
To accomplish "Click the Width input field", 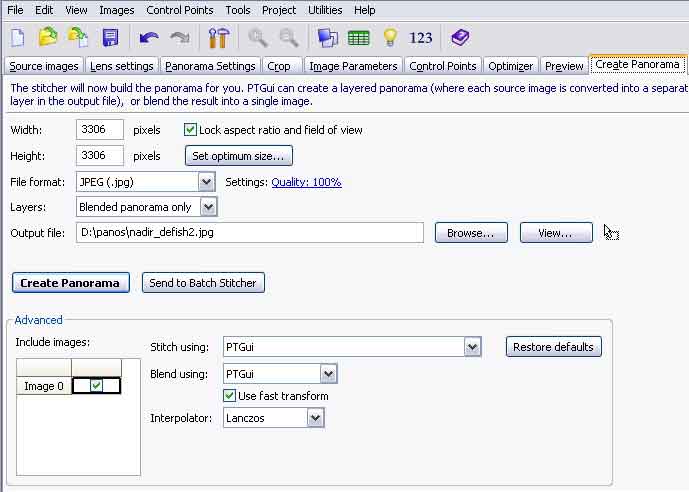I will 100,130.
